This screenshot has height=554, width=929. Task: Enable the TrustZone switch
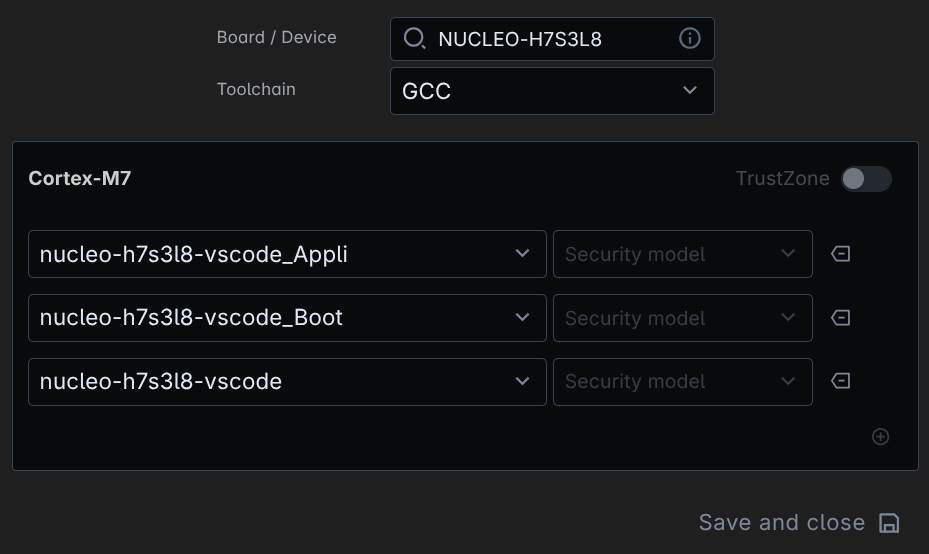tap(865, 179)
